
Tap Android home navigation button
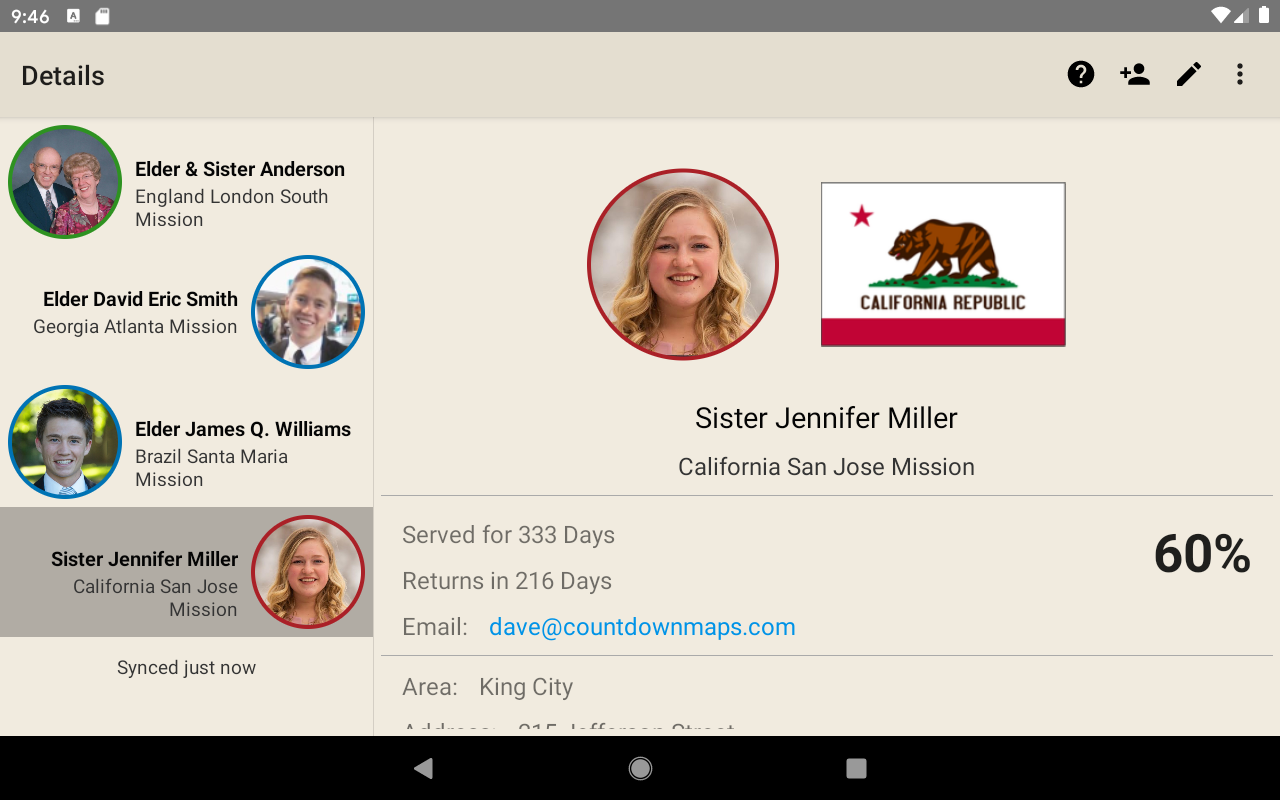coord(640,768)
